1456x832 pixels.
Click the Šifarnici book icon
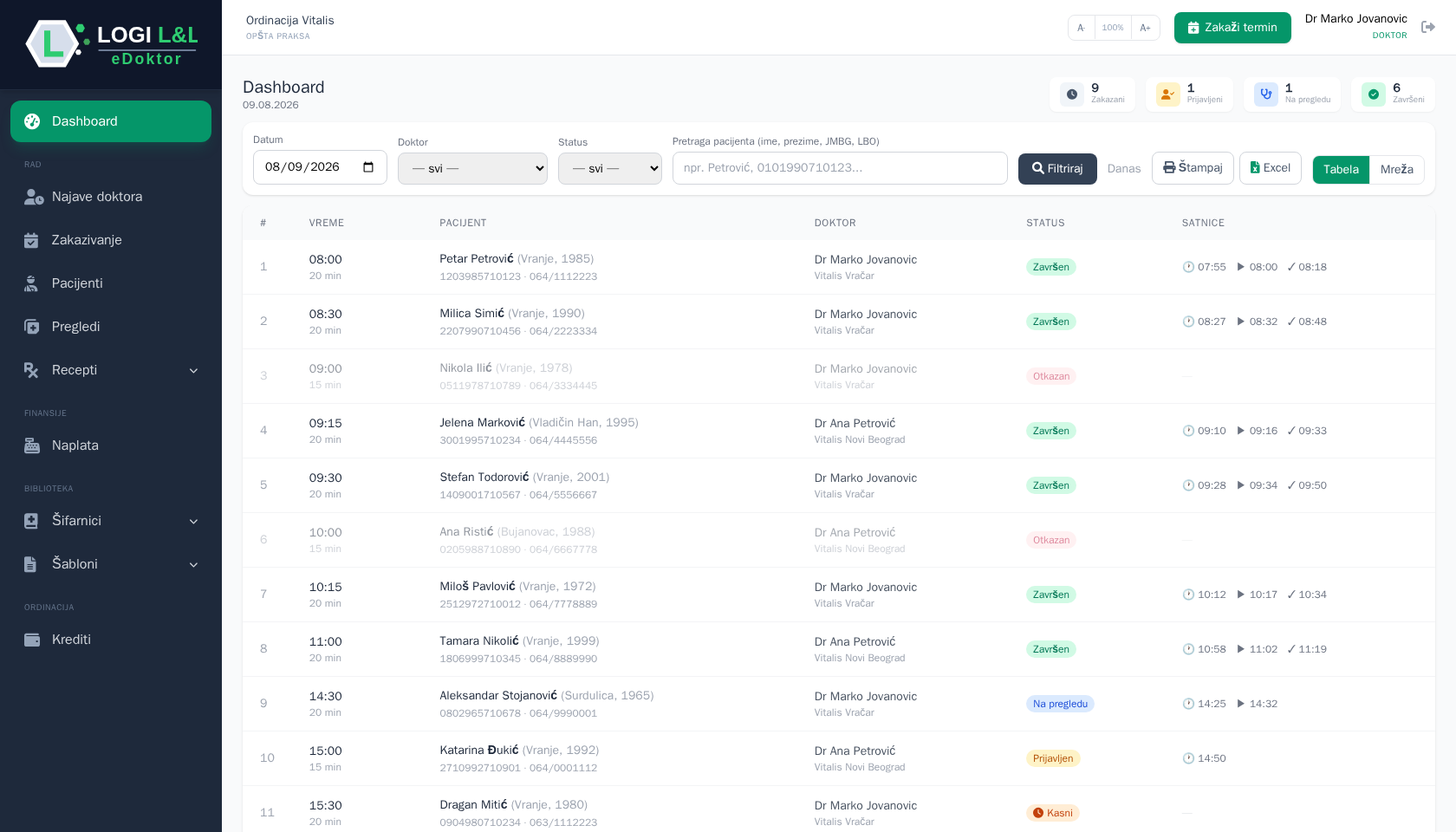31,521
